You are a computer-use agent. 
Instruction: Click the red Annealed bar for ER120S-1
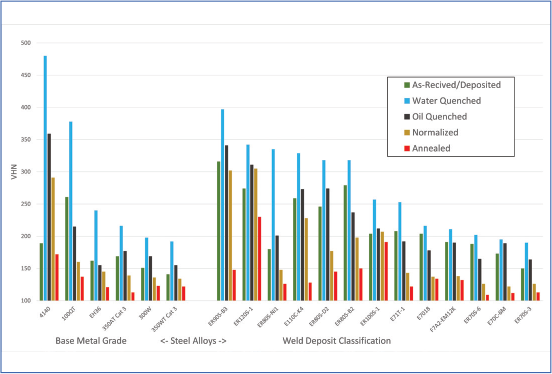pyautogui.click(x=259, y=259)
